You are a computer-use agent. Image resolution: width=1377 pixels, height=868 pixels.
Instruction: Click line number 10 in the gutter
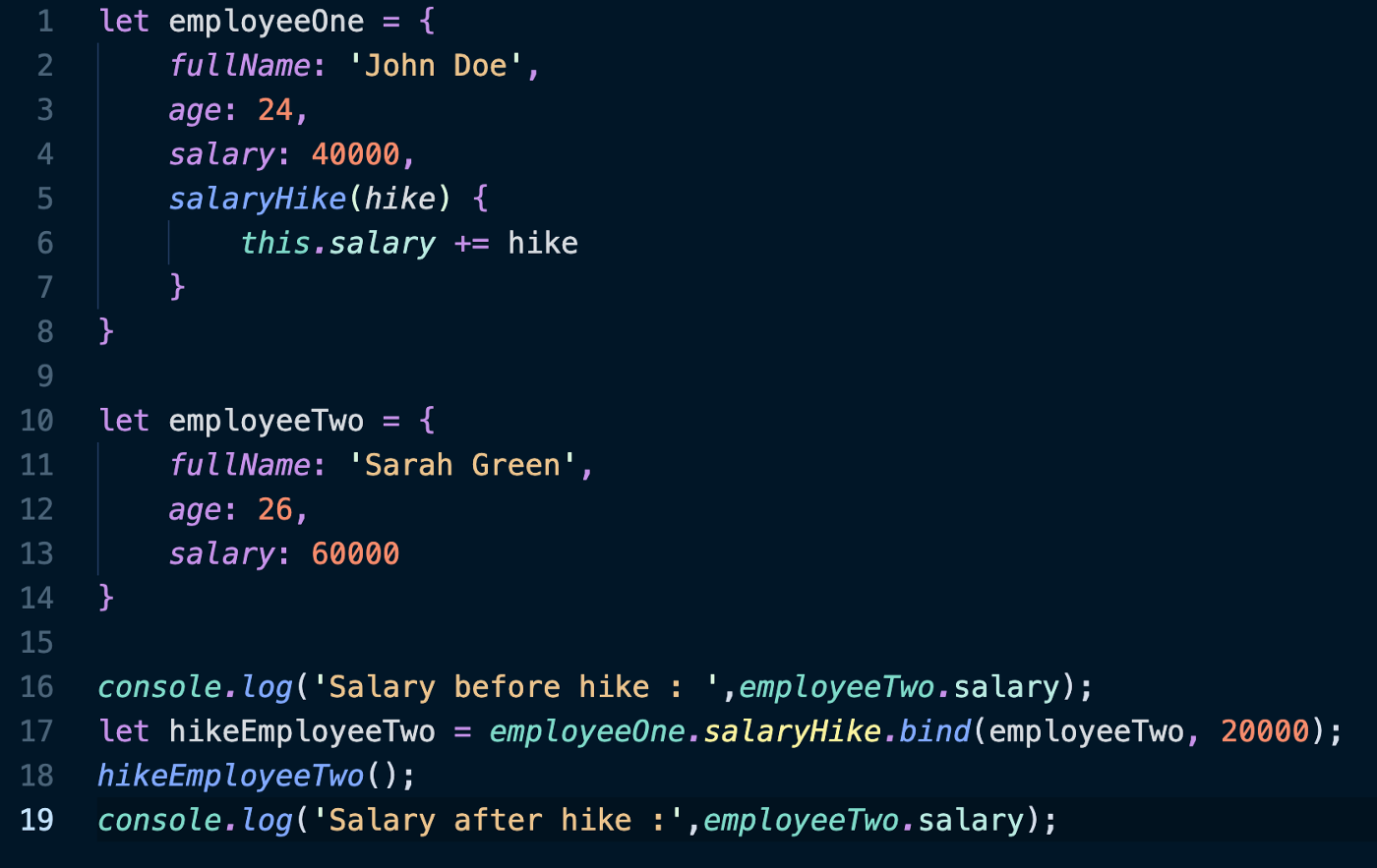coord(36,421)
